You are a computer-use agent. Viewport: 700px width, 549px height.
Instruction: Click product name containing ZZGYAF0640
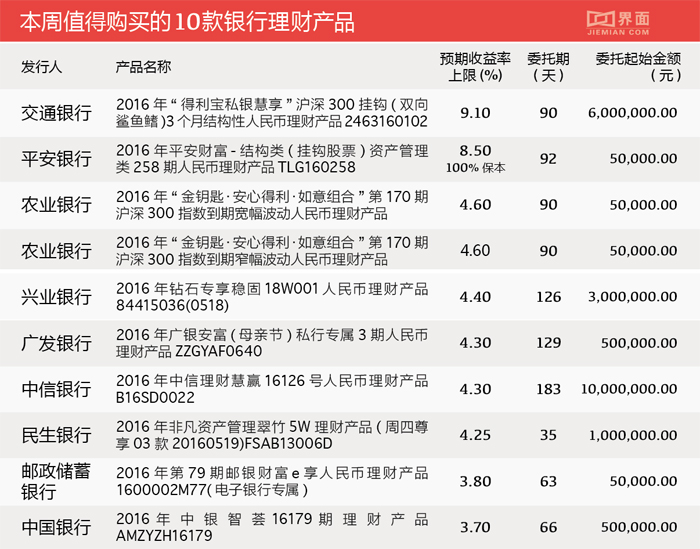(272, 343)
